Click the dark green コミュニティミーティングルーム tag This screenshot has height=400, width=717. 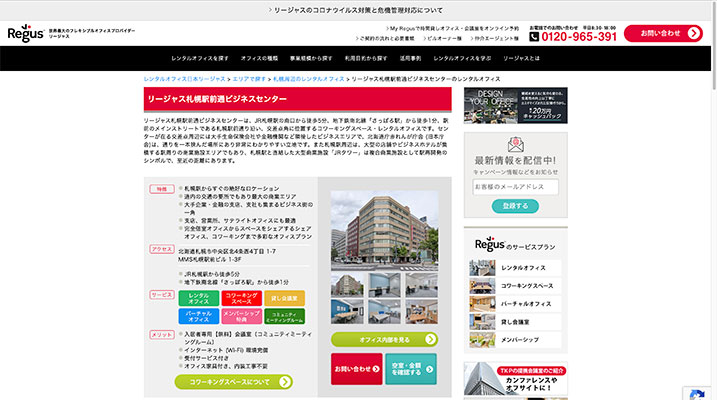pyautogui.click(x=284, y=316)
